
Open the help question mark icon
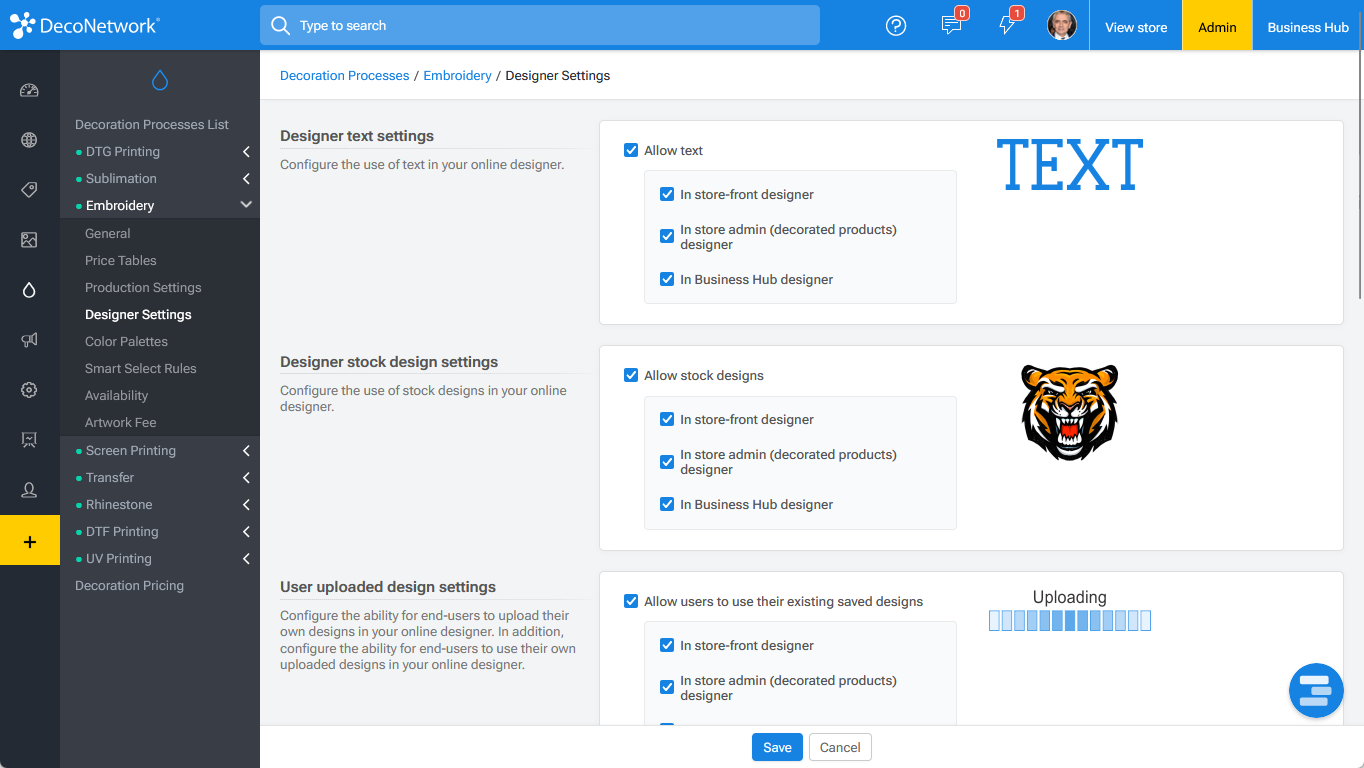tap(896, 26)
